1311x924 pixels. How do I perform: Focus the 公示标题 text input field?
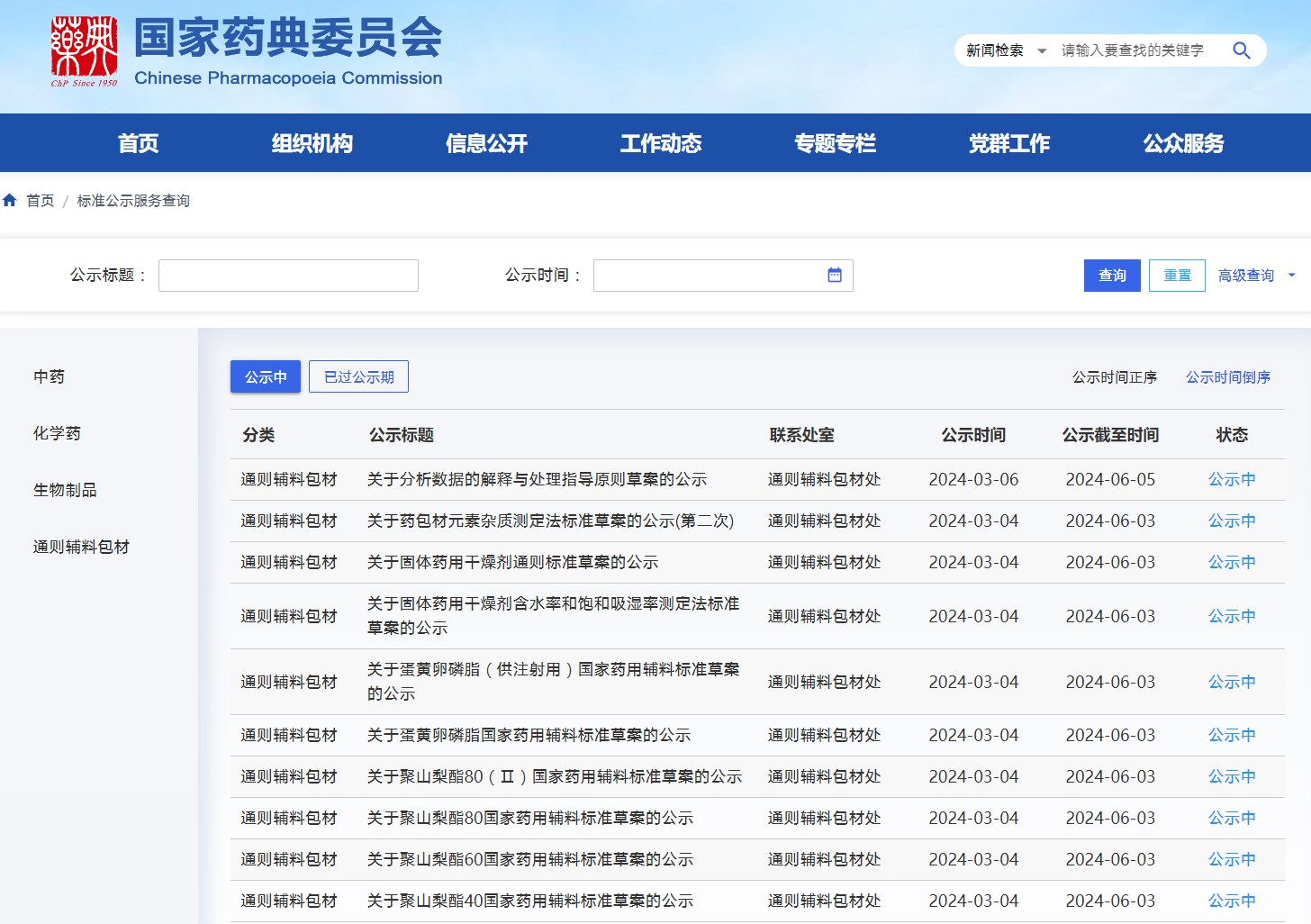288,276
